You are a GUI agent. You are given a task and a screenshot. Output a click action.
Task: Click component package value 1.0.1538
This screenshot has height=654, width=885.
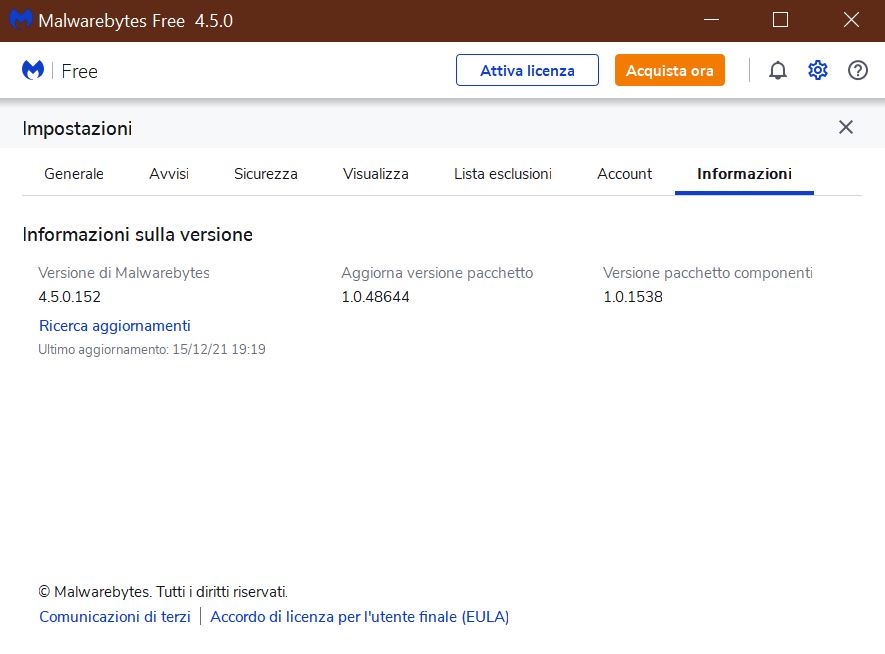(x=633, y=297)
